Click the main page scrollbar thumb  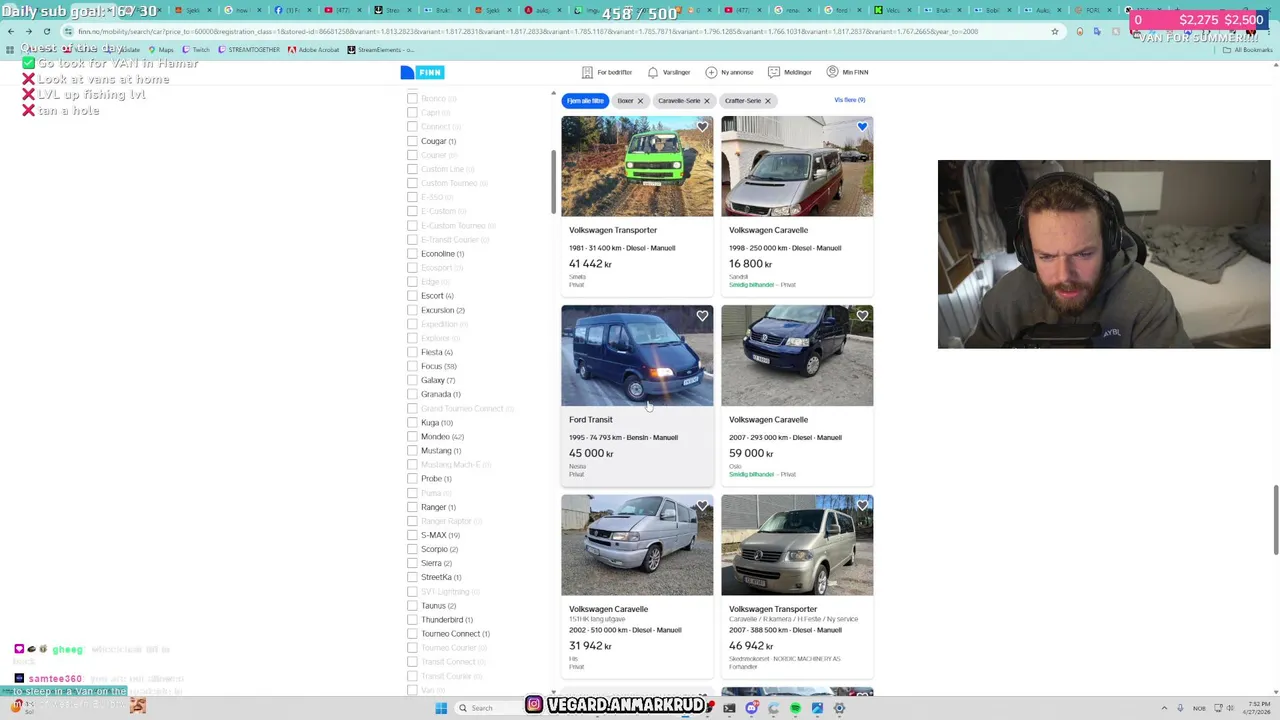pyautogui.click(x=1275, y=520)
